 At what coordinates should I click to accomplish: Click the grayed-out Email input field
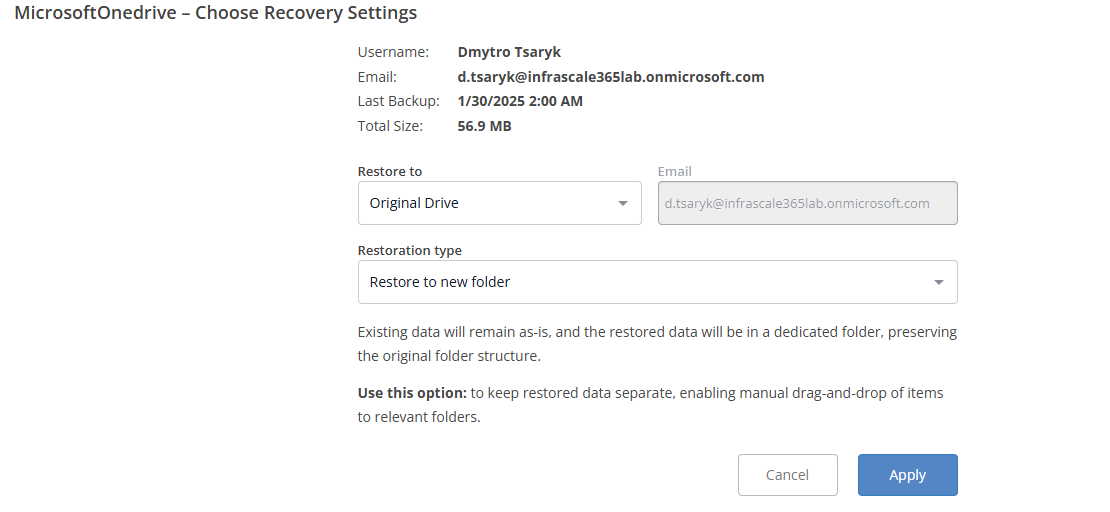pyautogui.click(x=807, y=203)
